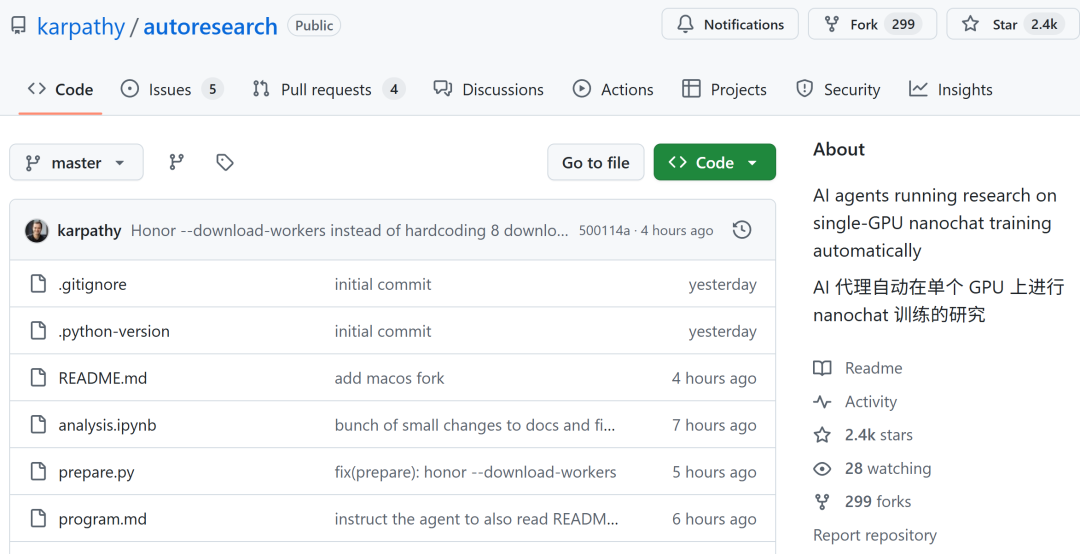
Task: Click the 500114a commit hash link
Action: point(604,230)
